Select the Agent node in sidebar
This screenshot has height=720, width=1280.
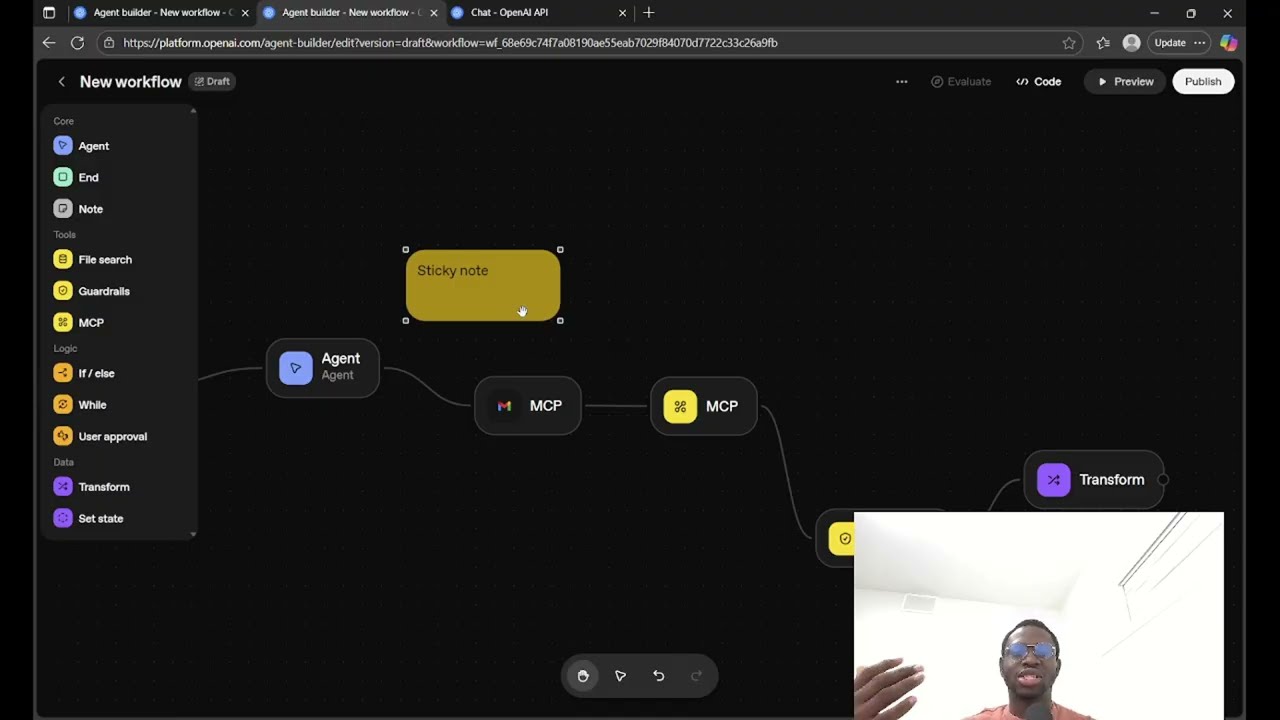(93, 146)
